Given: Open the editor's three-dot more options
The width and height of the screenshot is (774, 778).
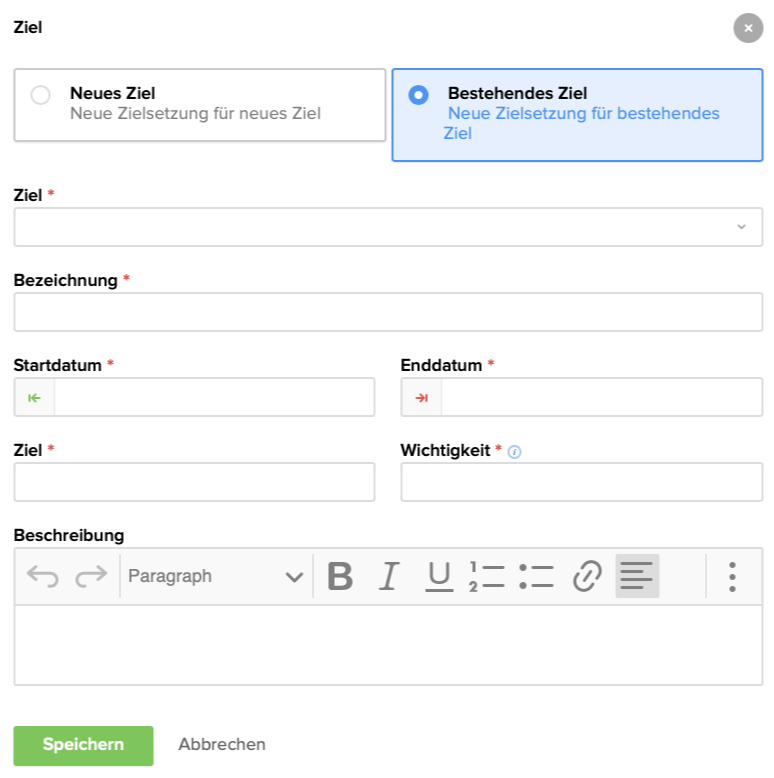Looking at the screenshot, I should pos(732,576).
